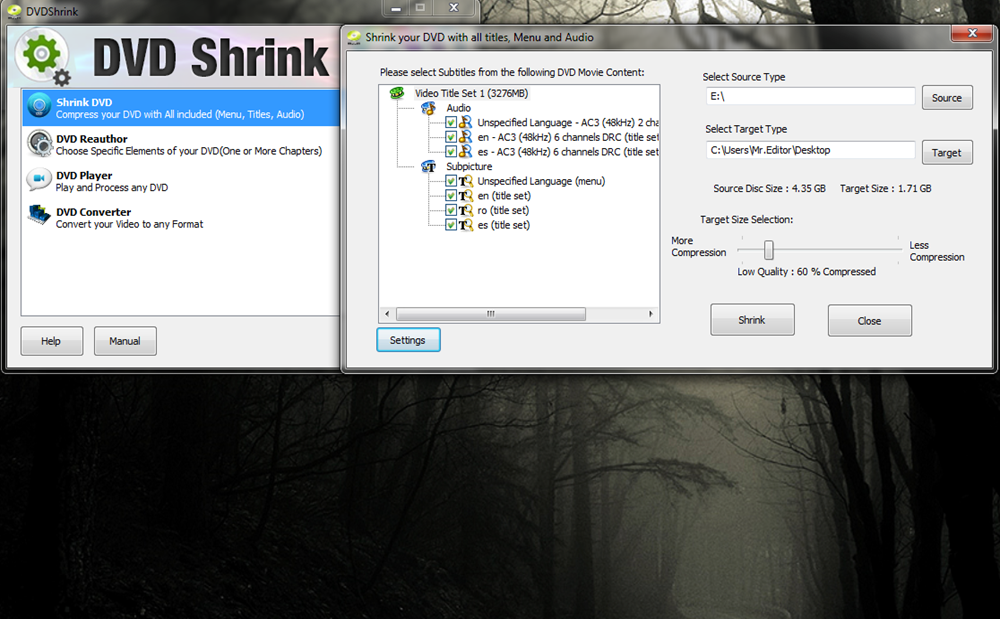Click the compression slider thumb
This screenshot has width=1000, height=619.
point(769,250)
